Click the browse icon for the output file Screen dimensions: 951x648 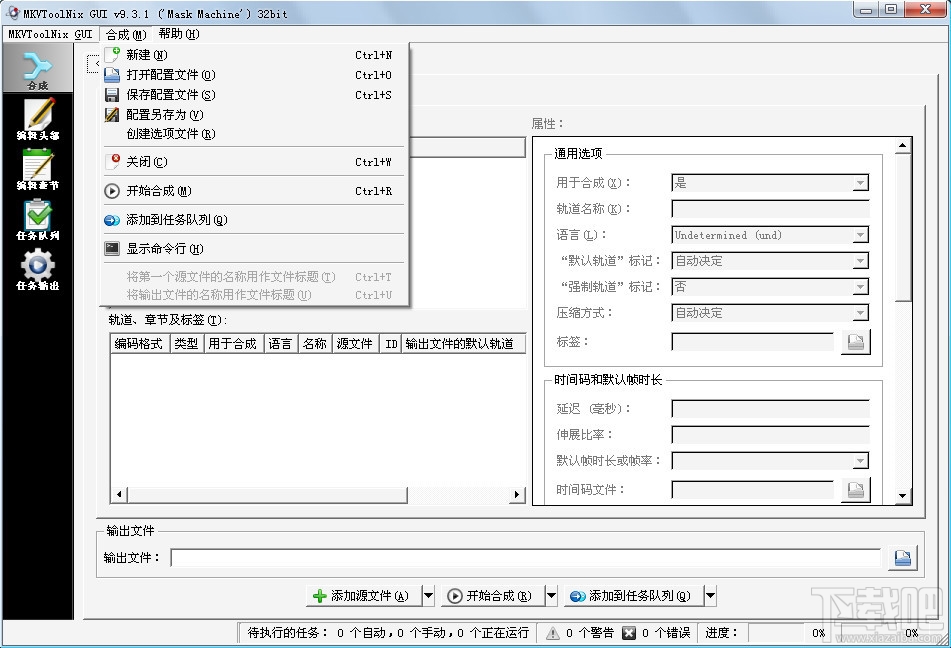click(901, 558)
